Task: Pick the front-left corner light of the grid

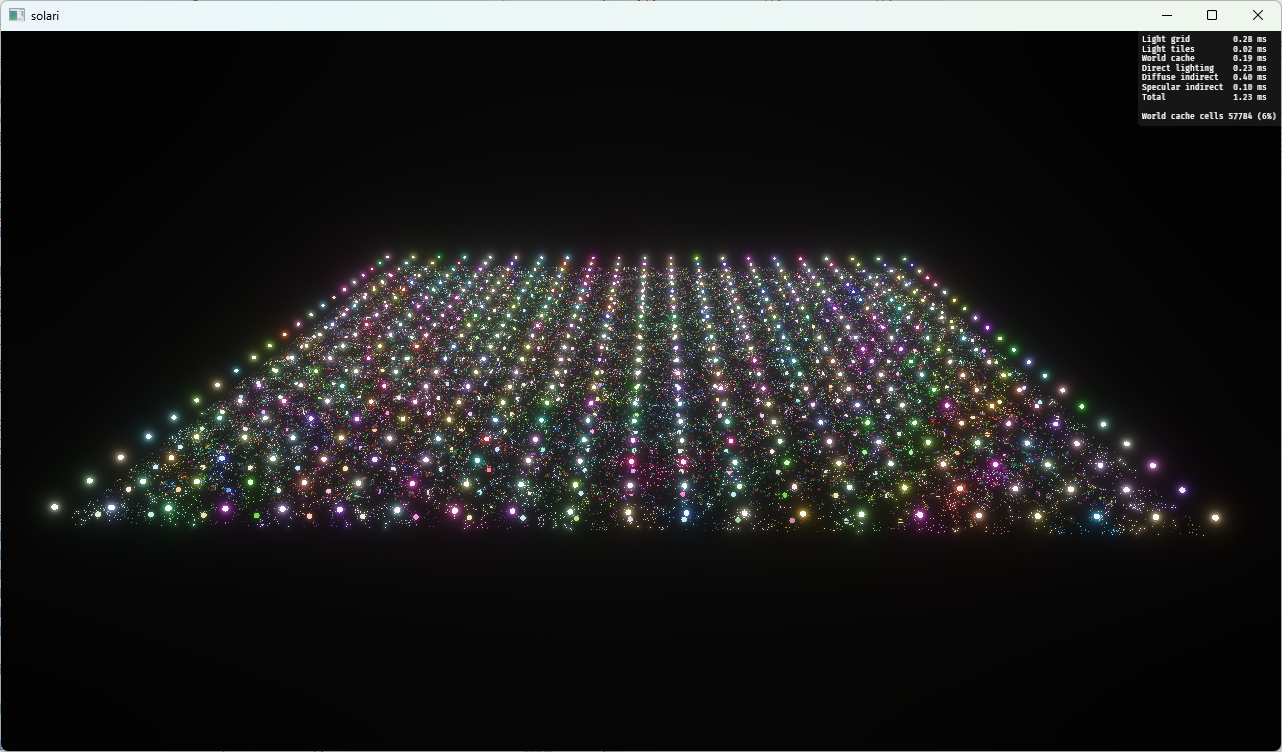Action: pos(54,507)
